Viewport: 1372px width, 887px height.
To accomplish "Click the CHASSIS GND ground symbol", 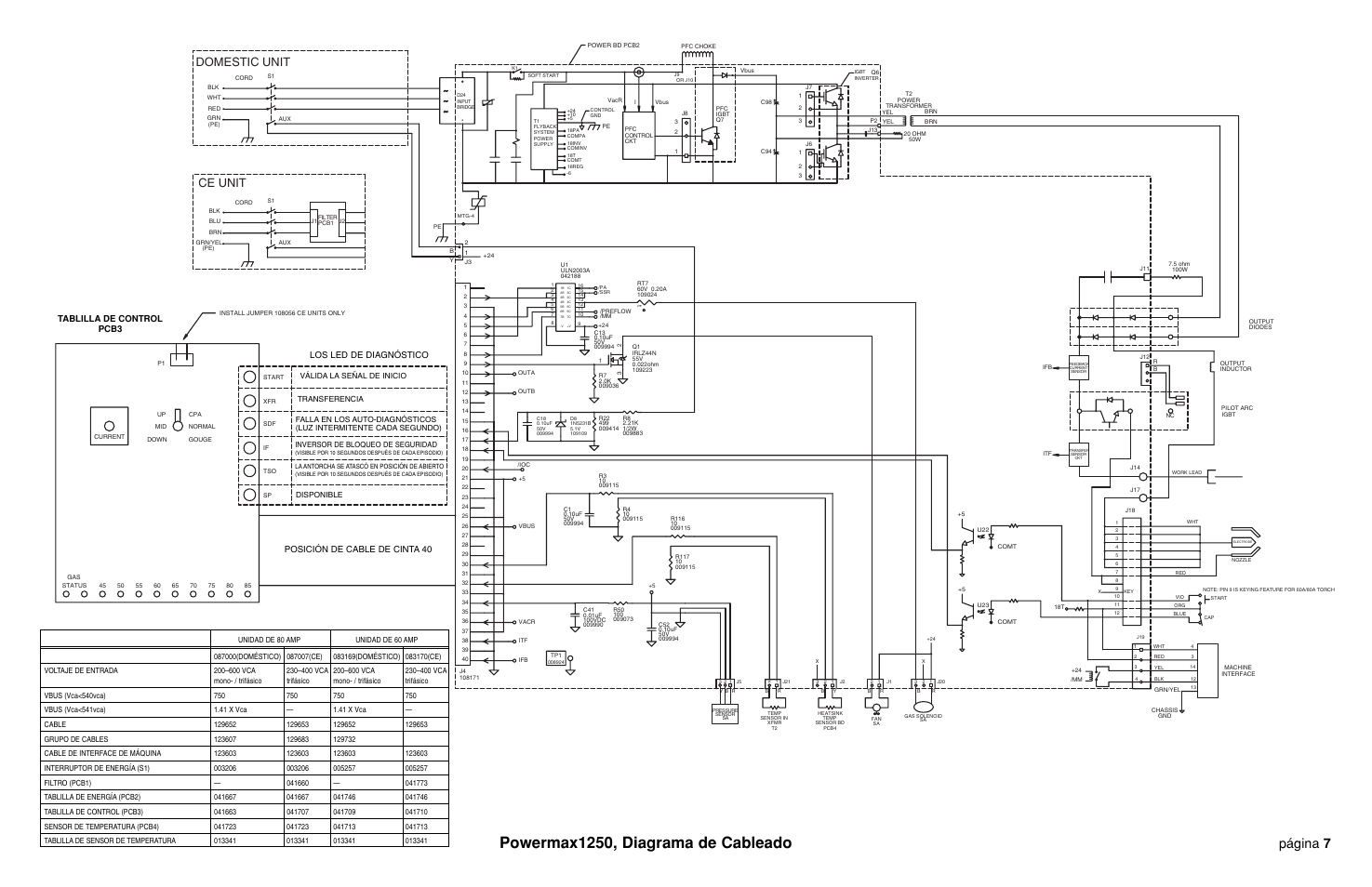I will 1182,711.
